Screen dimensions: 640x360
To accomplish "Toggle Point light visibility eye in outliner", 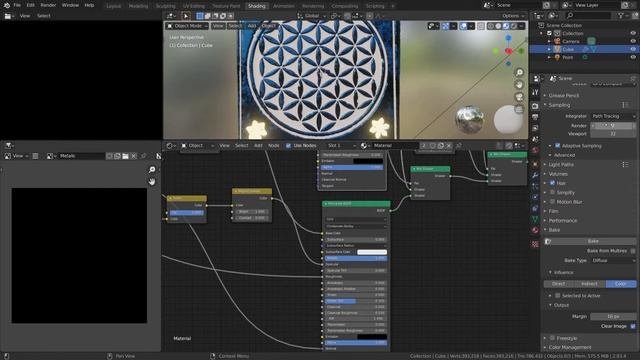I will [x=633, y=57].
